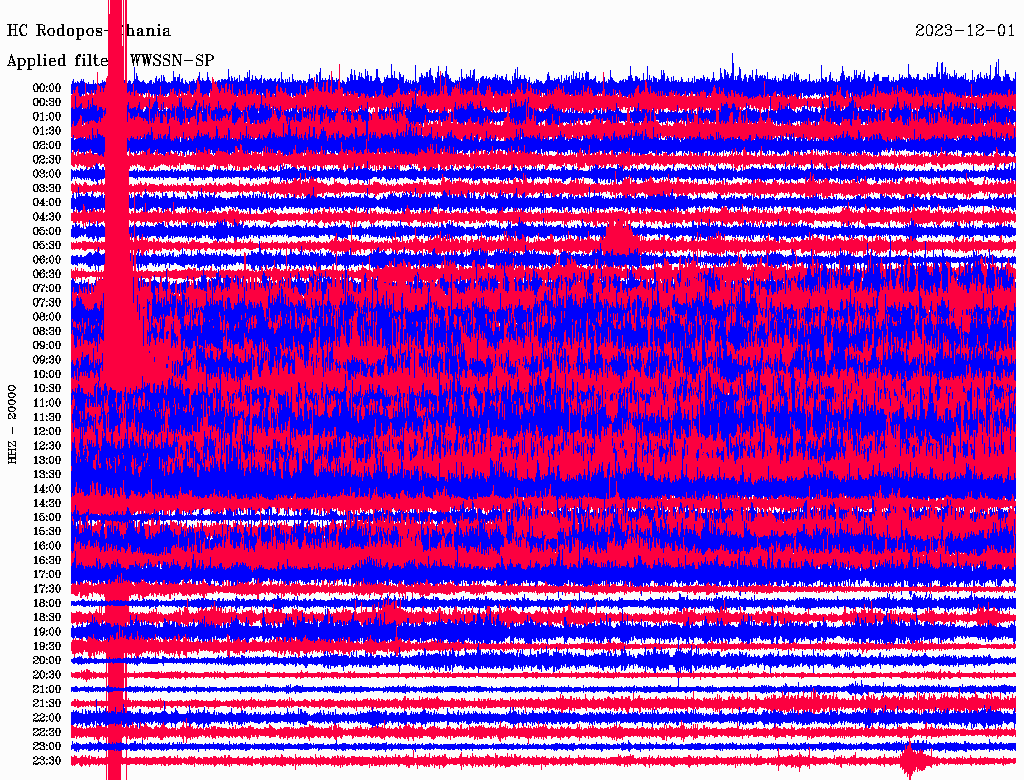
Task: Click the 22:00 time label
Action: click(x=47, y=717)
